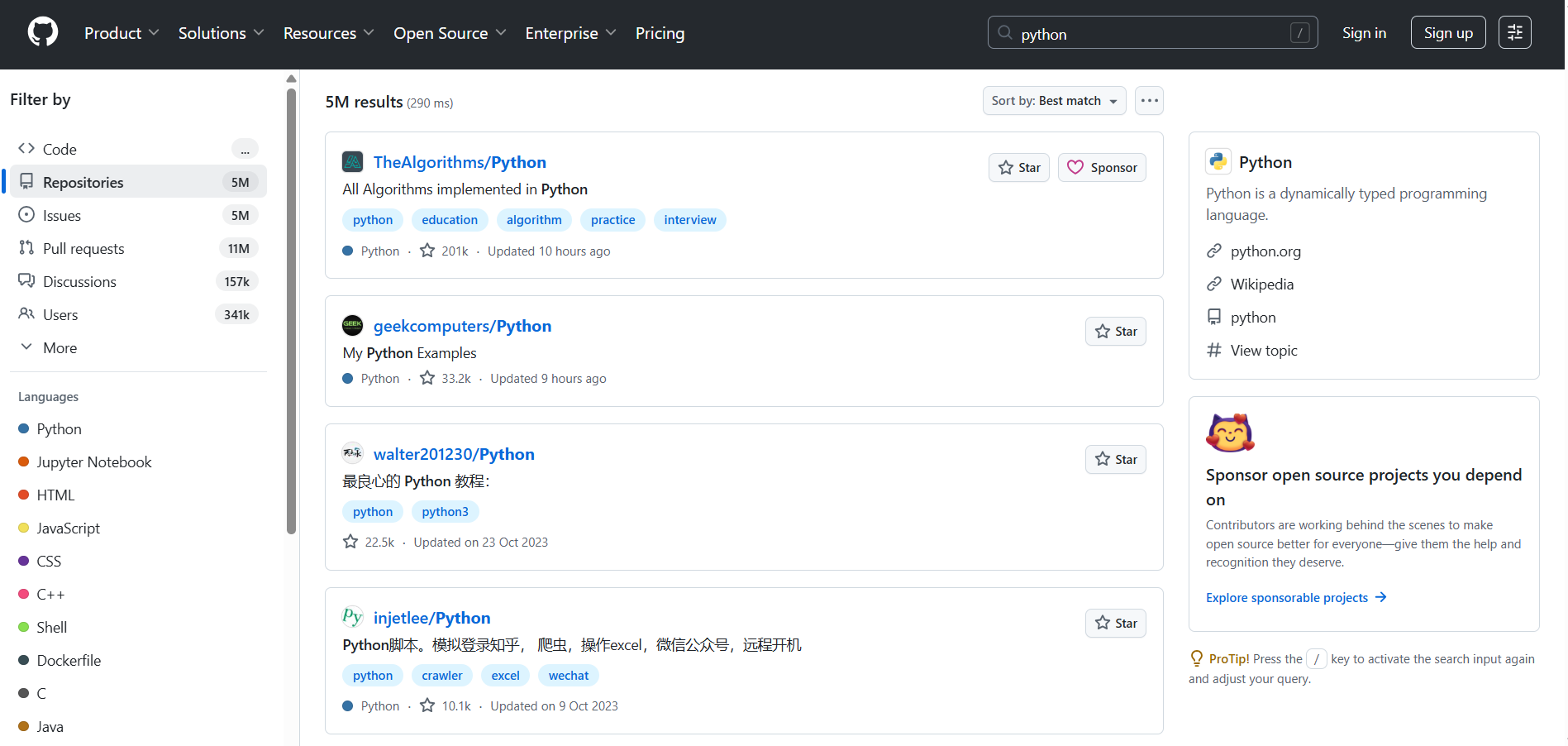Click the 22.5k stargazers count

369,542
